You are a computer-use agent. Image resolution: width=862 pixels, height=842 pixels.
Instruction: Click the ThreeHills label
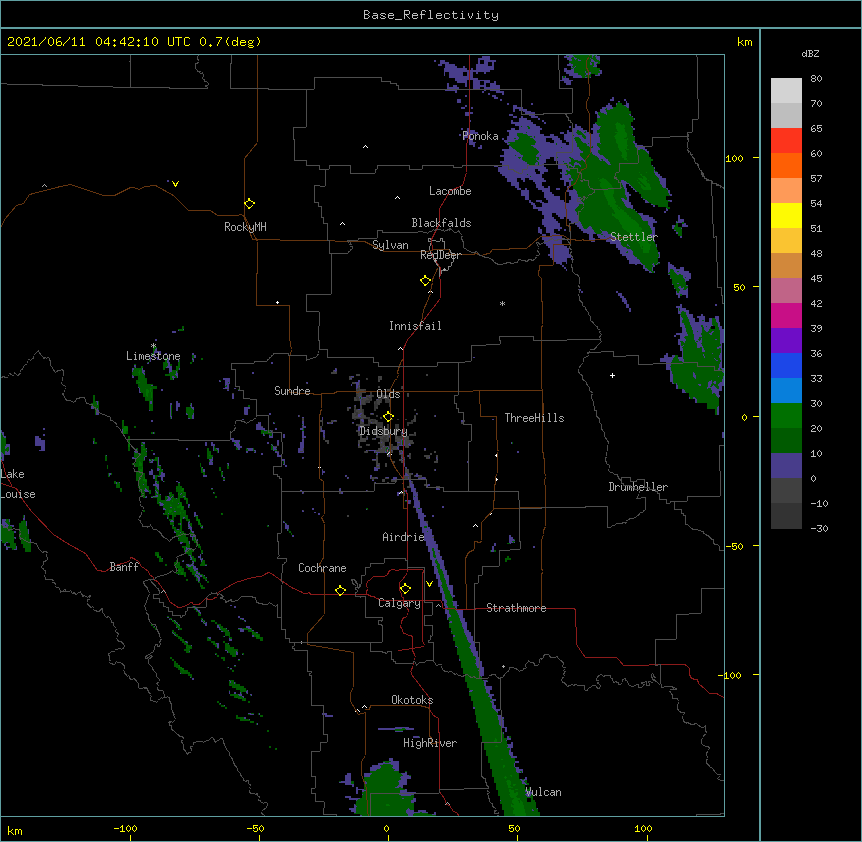click(534, 418)
